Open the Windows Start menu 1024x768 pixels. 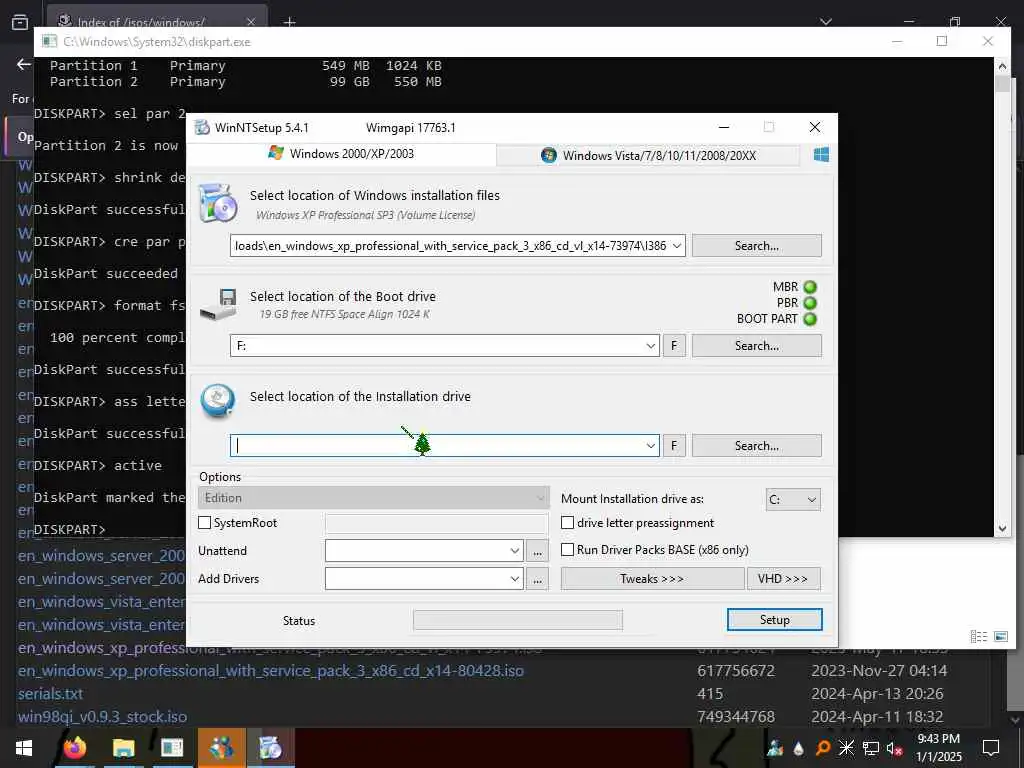(24, 748)
